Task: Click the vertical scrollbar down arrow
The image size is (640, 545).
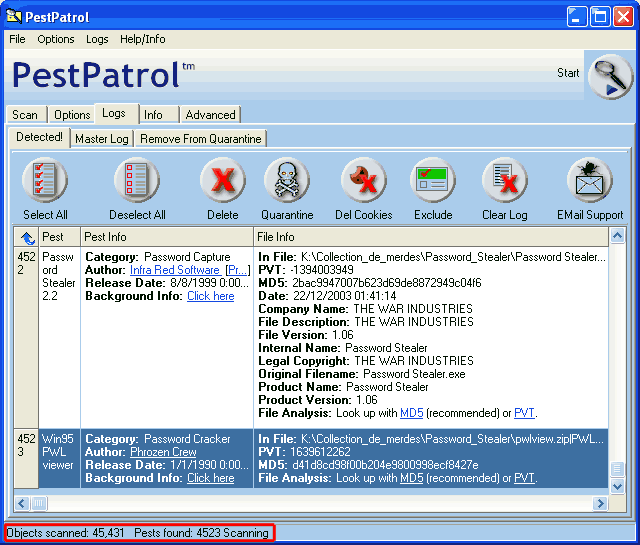Action: coord(617,486)
